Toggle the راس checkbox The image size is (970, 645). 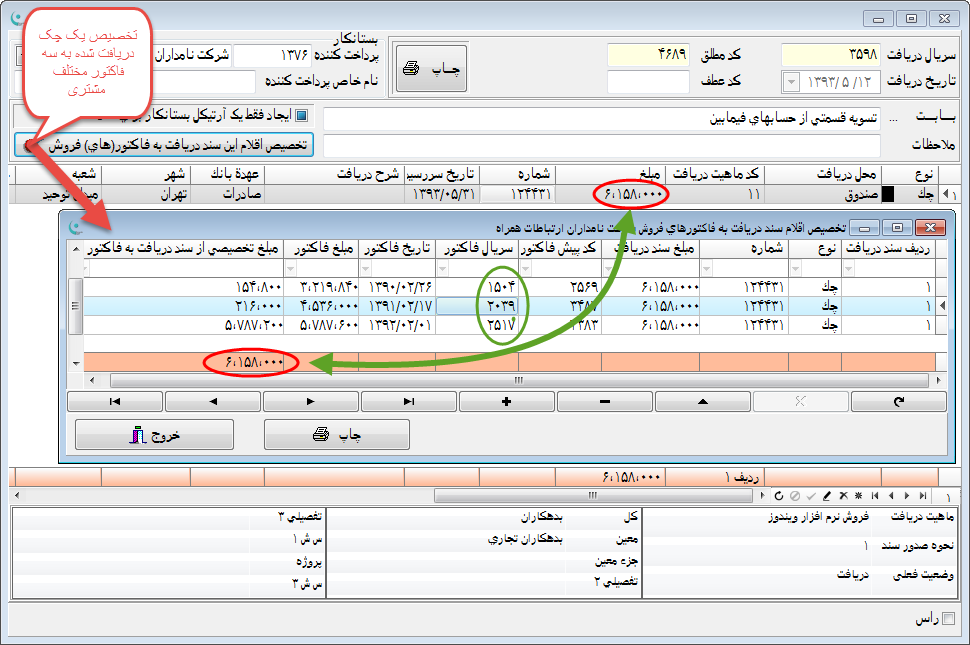click(949, 620)
